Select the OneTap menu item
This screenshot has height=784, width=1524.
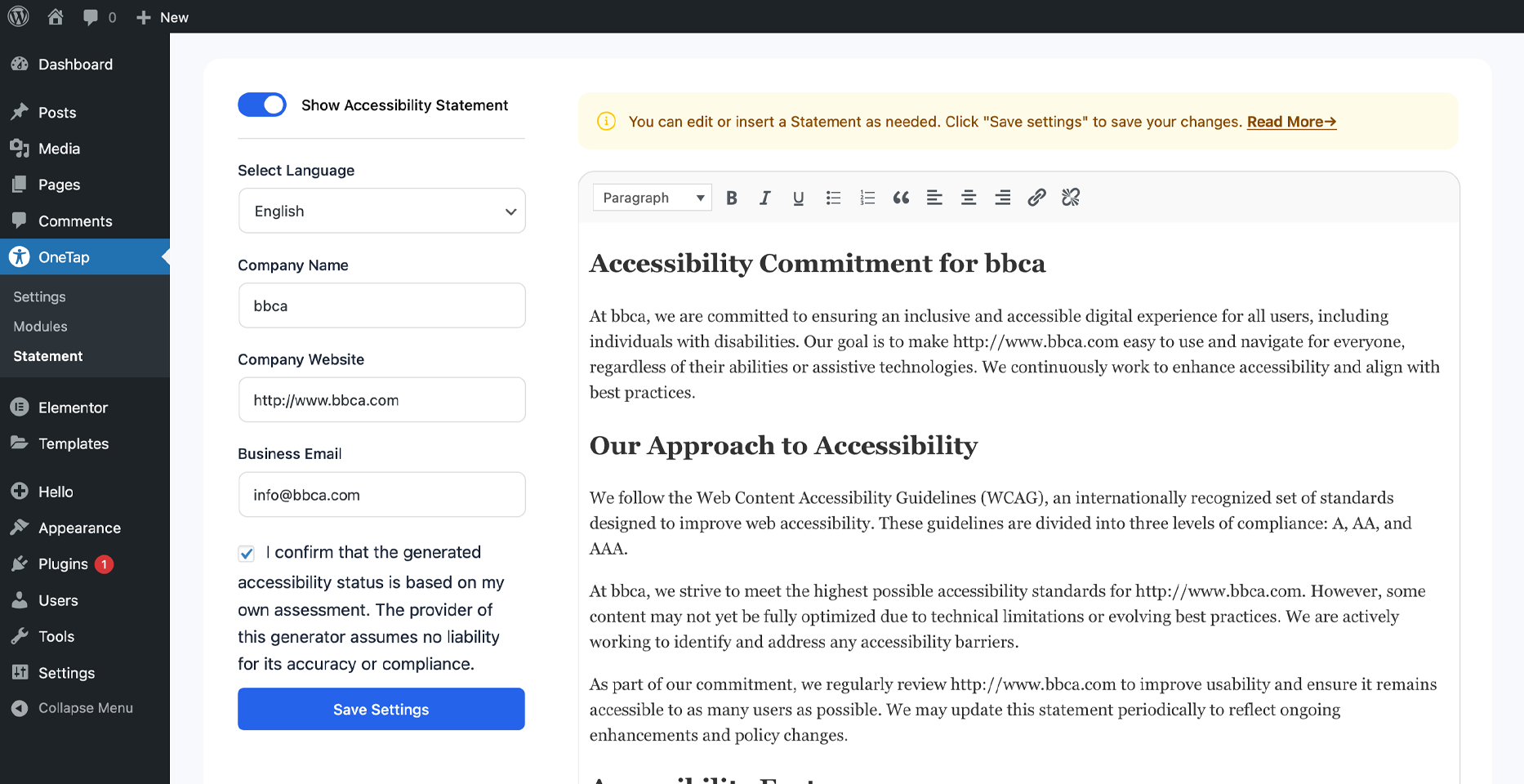pyautogui.click(x=85, y=257)
